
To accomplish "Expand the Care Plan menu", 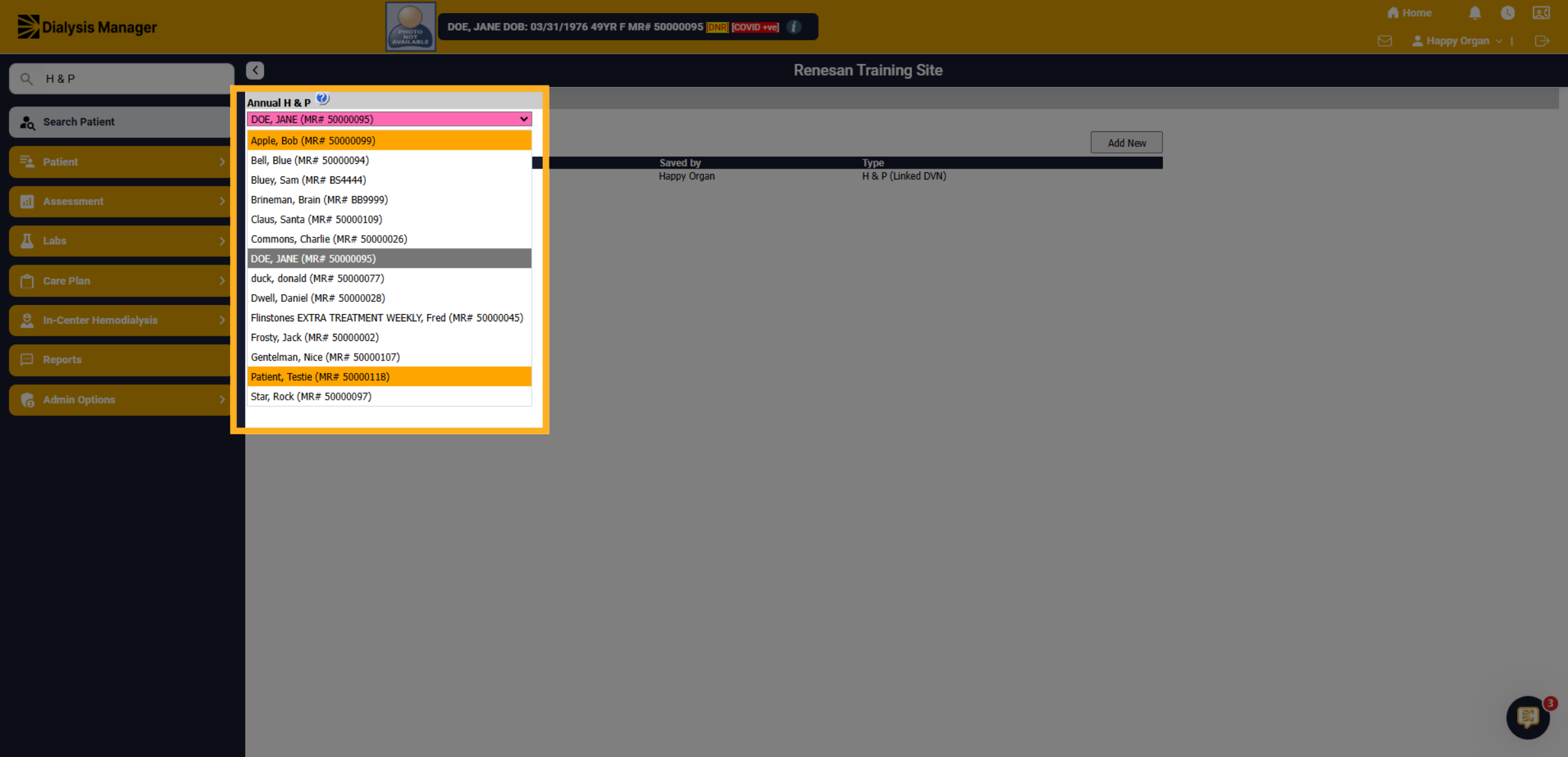I will [122, 281].
